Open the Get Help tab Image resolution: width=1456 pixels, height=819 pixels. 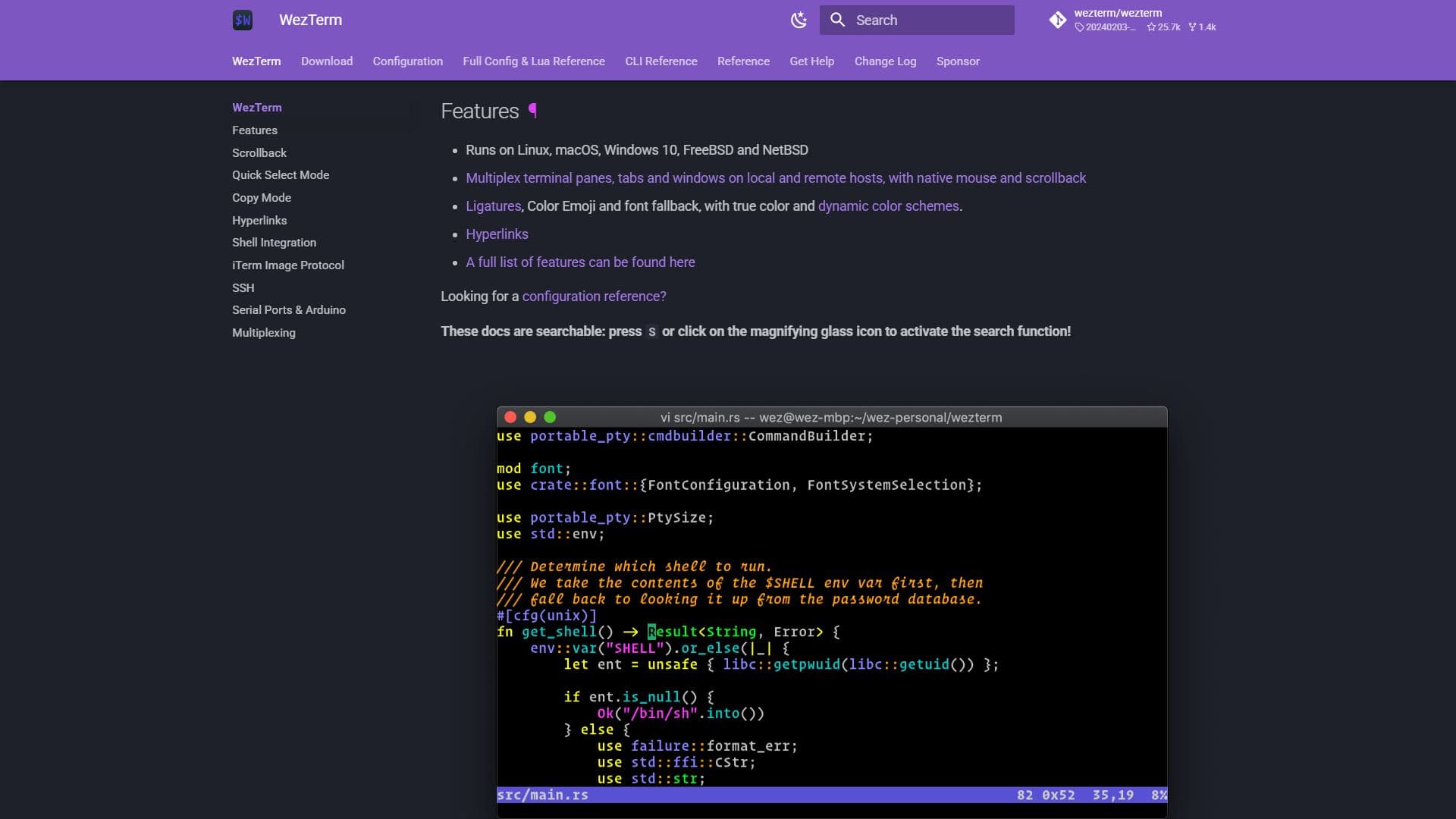(x=812, y=61)
